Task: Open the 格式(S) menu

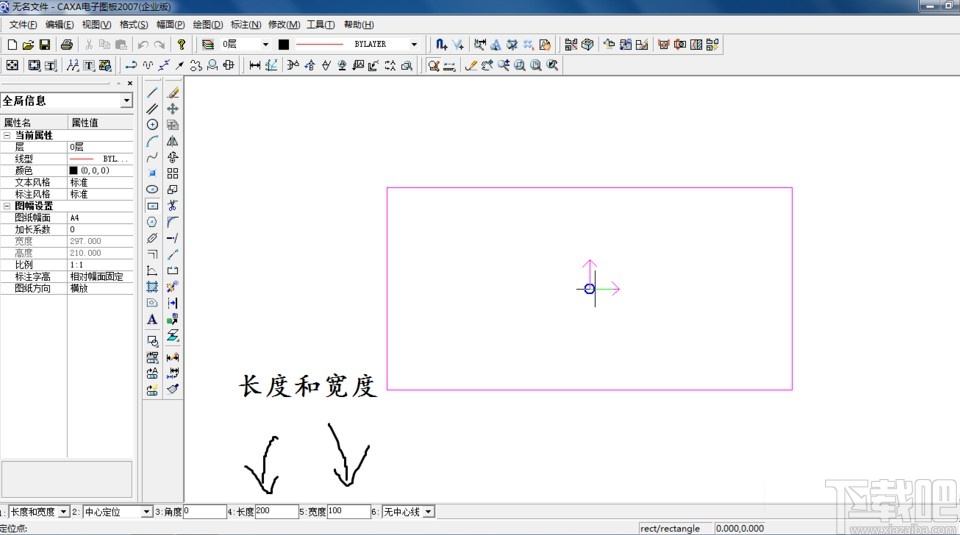Action: pyautogui.click(x=133, y=24)
